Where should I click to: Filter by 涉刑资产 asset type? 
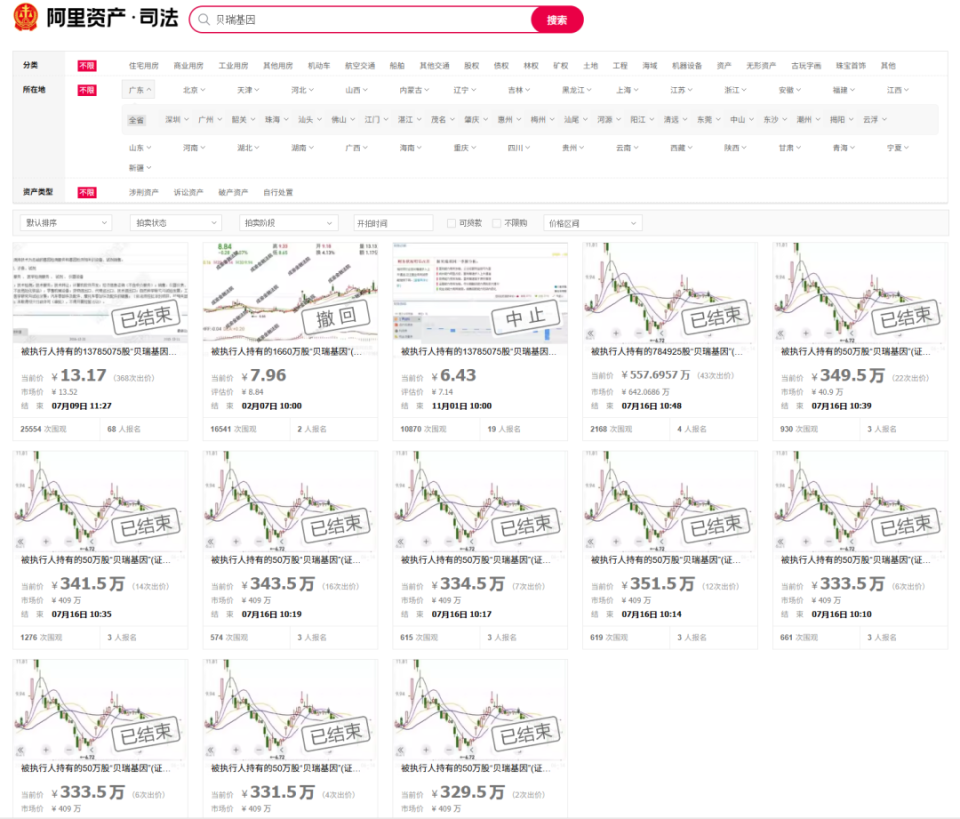tap(144, 192)
